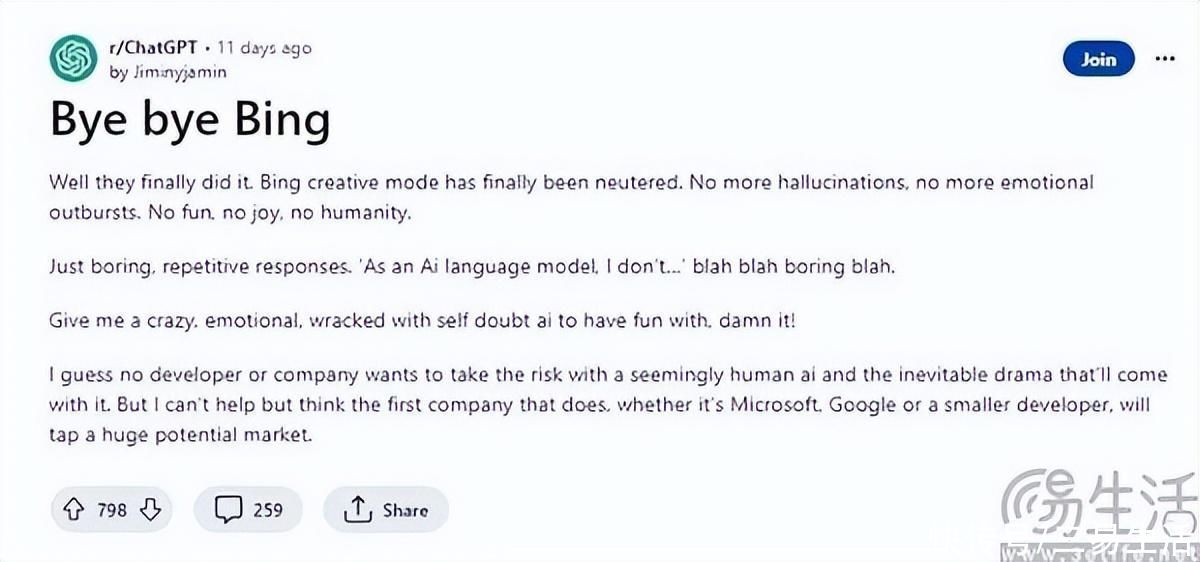Image resolution: width=1200 pixels, height=562 pixels.
Task: Click the 259 comments count
Action: (x=268, y=510)
